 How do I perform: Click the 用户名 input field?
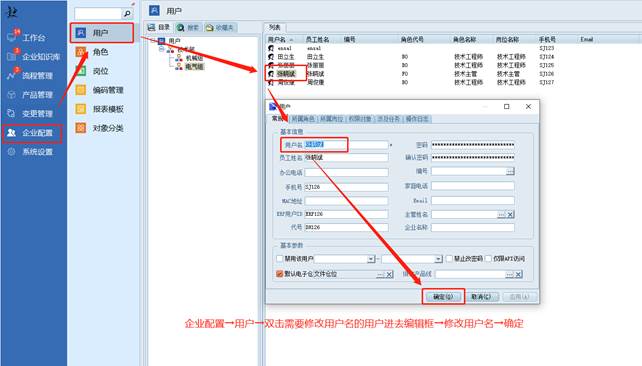point(346,145)
